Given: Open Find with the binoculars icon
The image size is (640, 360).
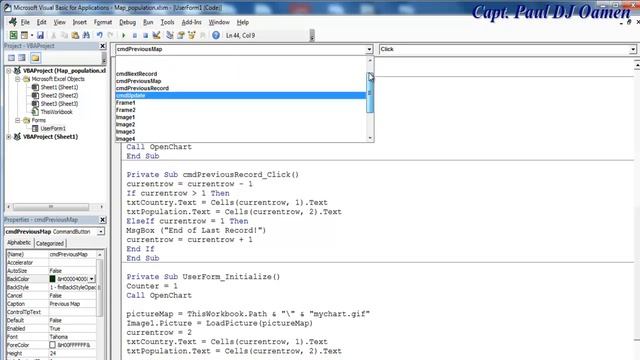Looking at the screenshot, I should click(x=86, y=36).
